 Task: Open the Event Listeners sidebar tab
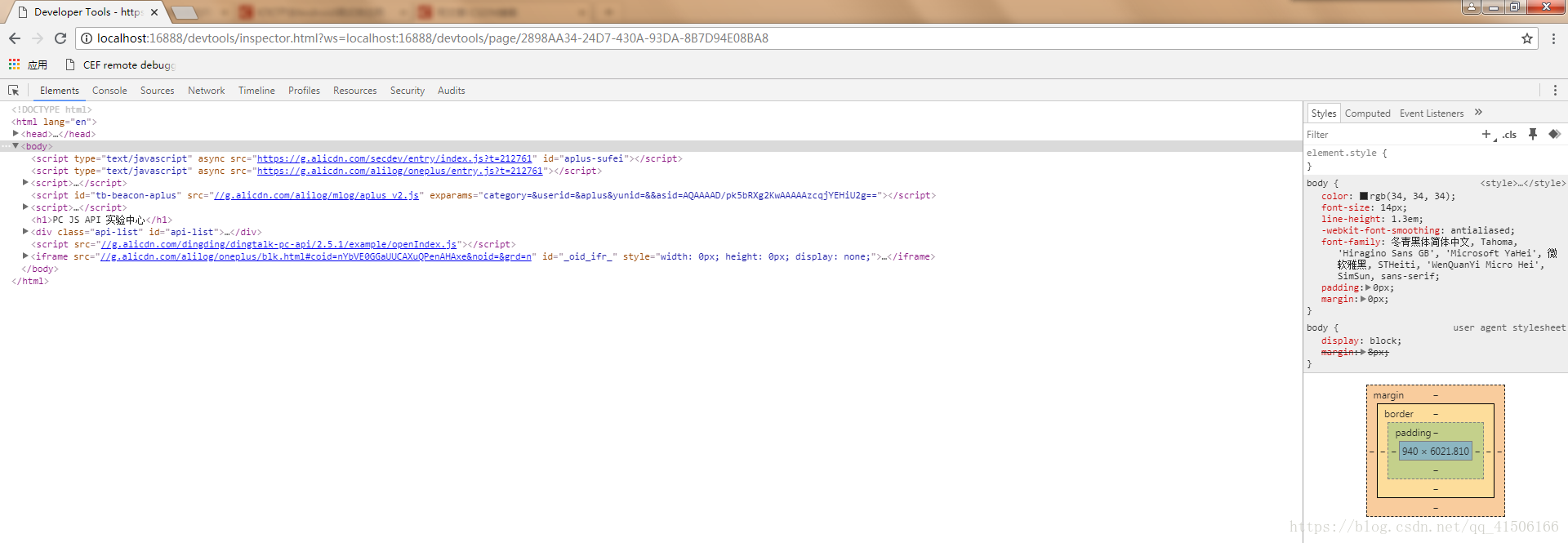tap(1432, 113)
